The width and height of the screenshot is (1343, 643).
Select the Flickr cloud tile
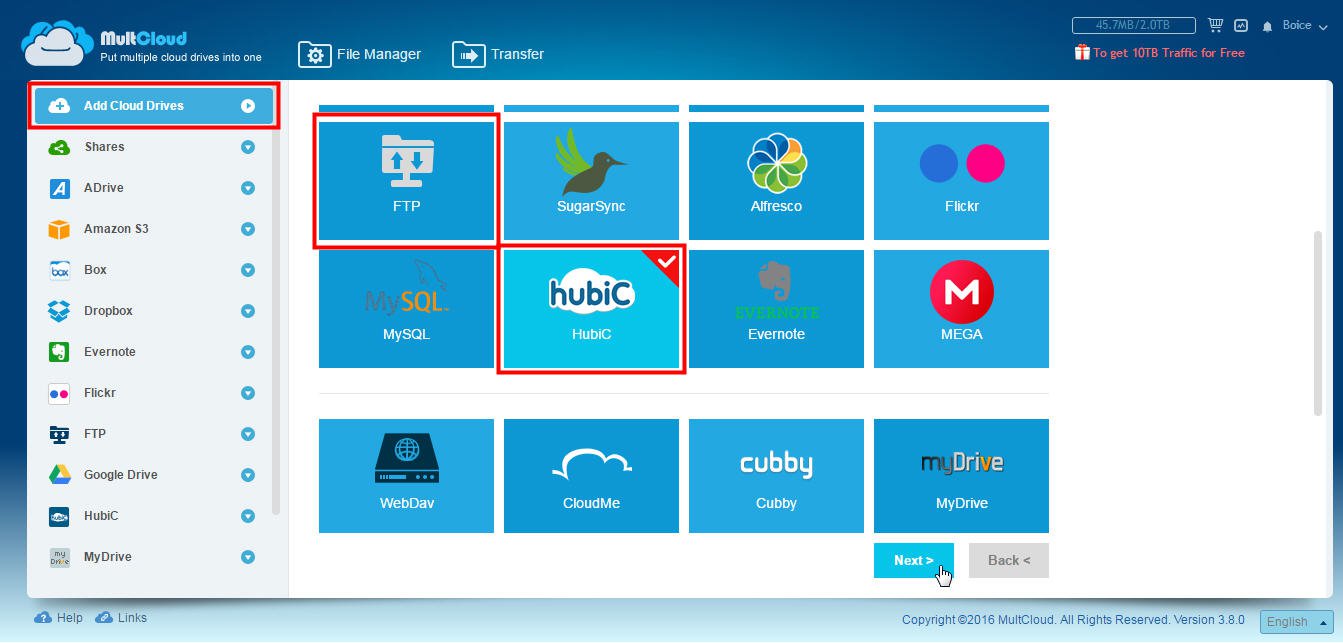click(x=961, y=180)
